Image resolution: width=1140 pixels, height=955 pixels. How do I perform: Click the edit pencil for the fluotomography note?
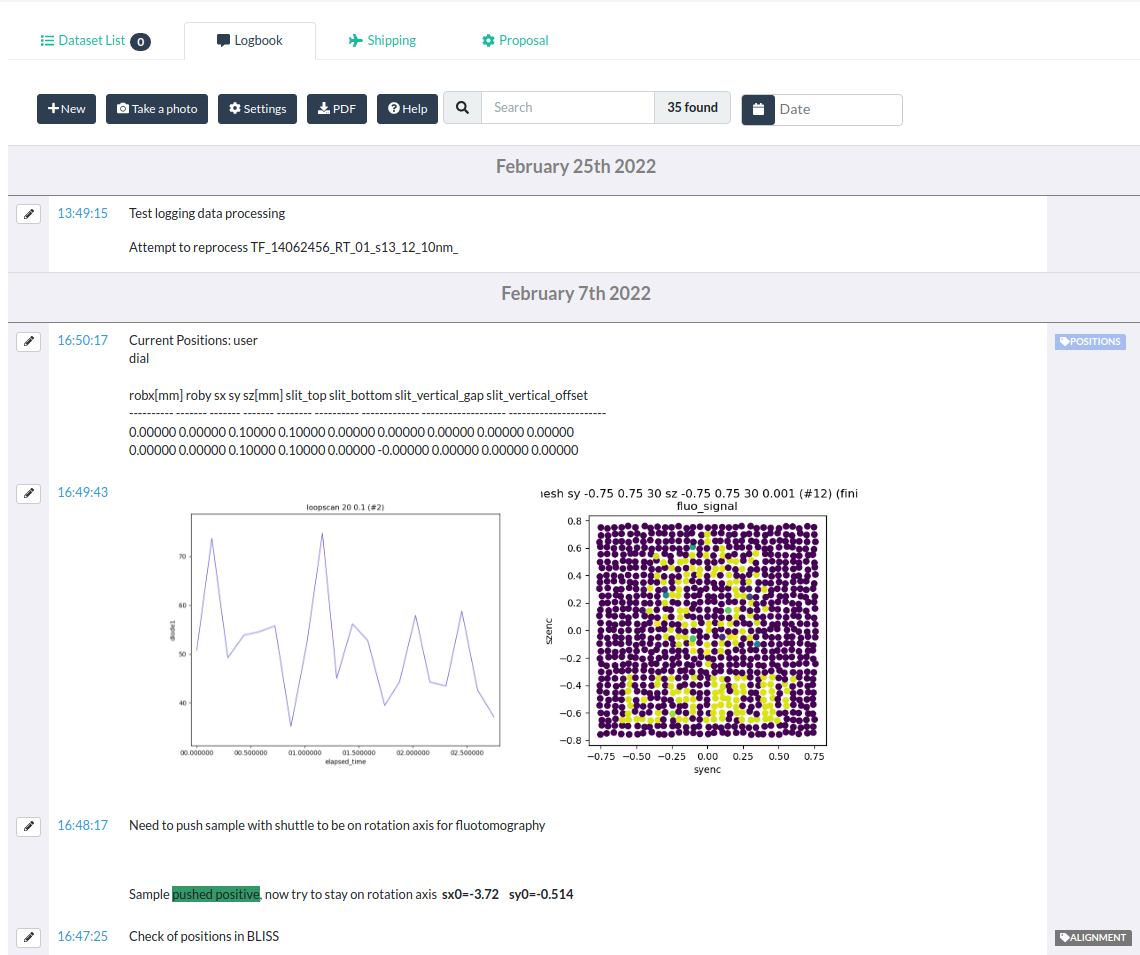tap(28, 826)
